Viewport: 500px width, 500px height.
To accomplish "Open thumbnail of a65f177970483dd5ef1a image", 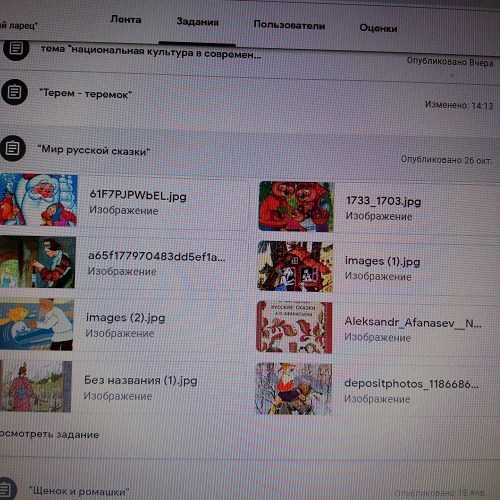I will point(38,262).
